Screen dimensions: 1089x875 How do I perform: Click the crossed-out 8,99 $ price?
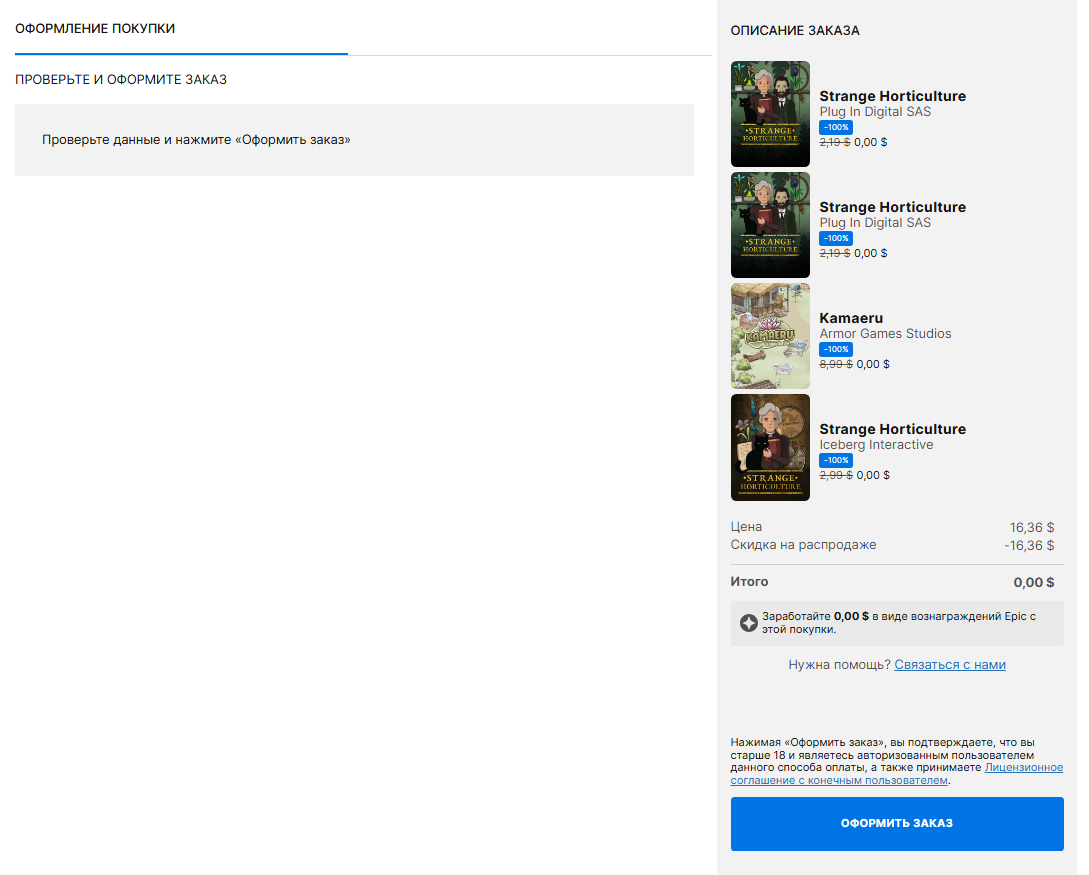pos(835,365)
